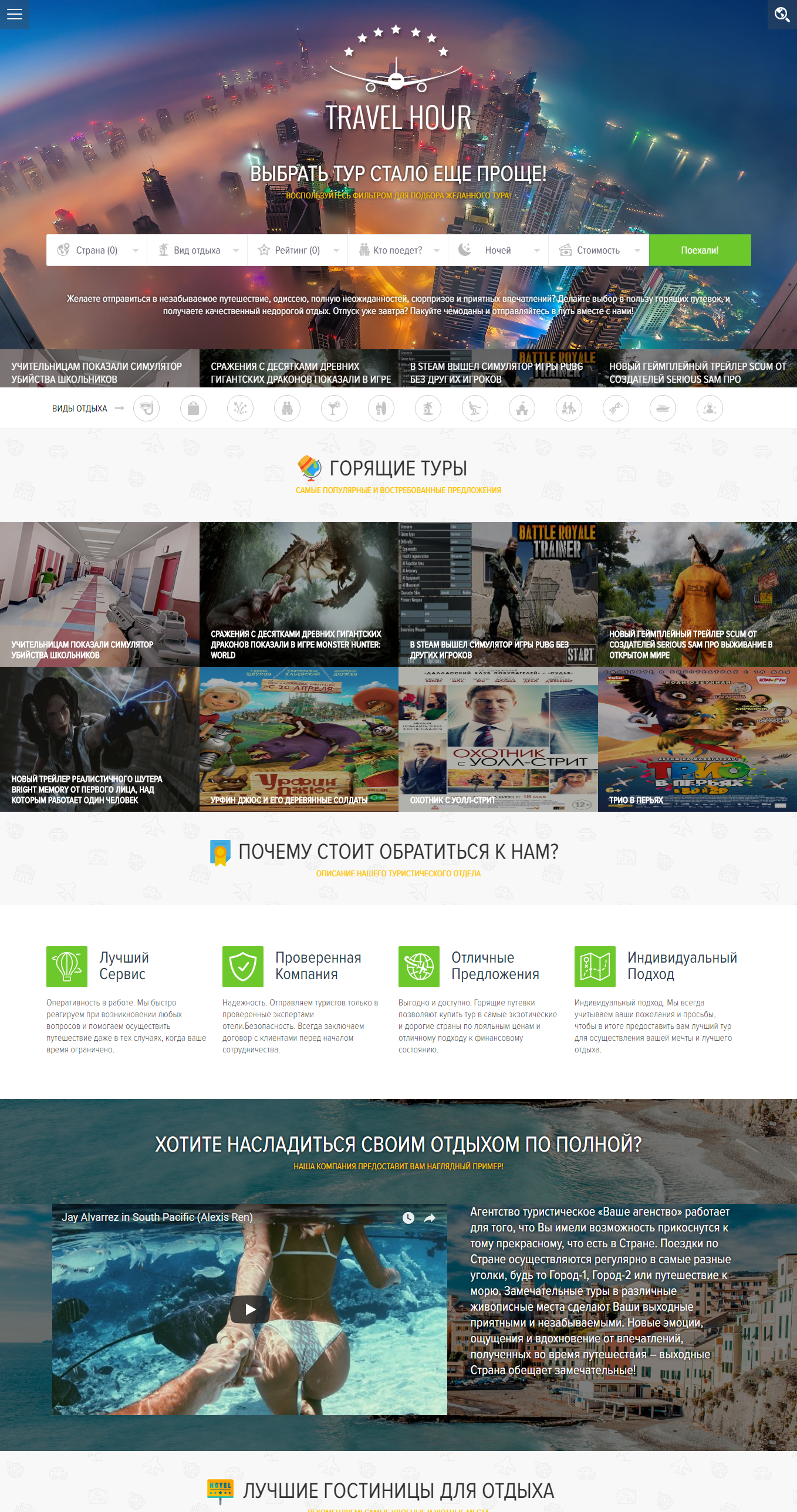Click the Watch later clock icon on video
Viewport: 797px width, 1512px height.
click(x=408, y=1217)
